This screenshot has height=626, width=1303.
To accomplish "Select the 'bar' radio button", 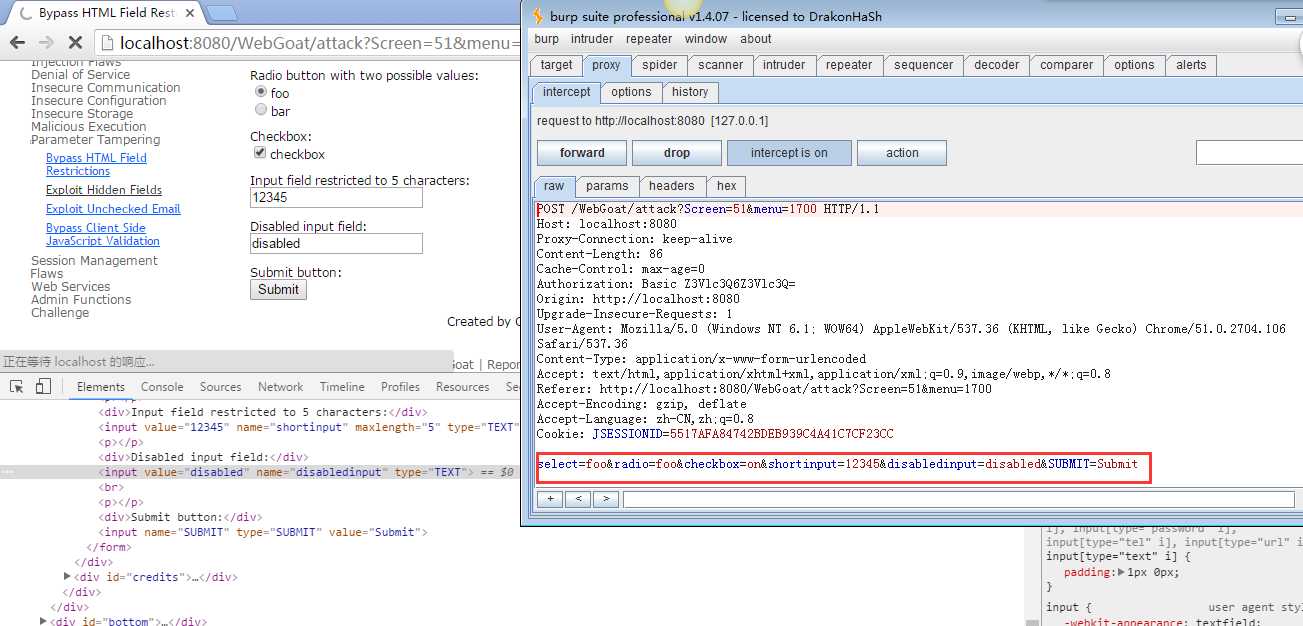I will 261,110.
